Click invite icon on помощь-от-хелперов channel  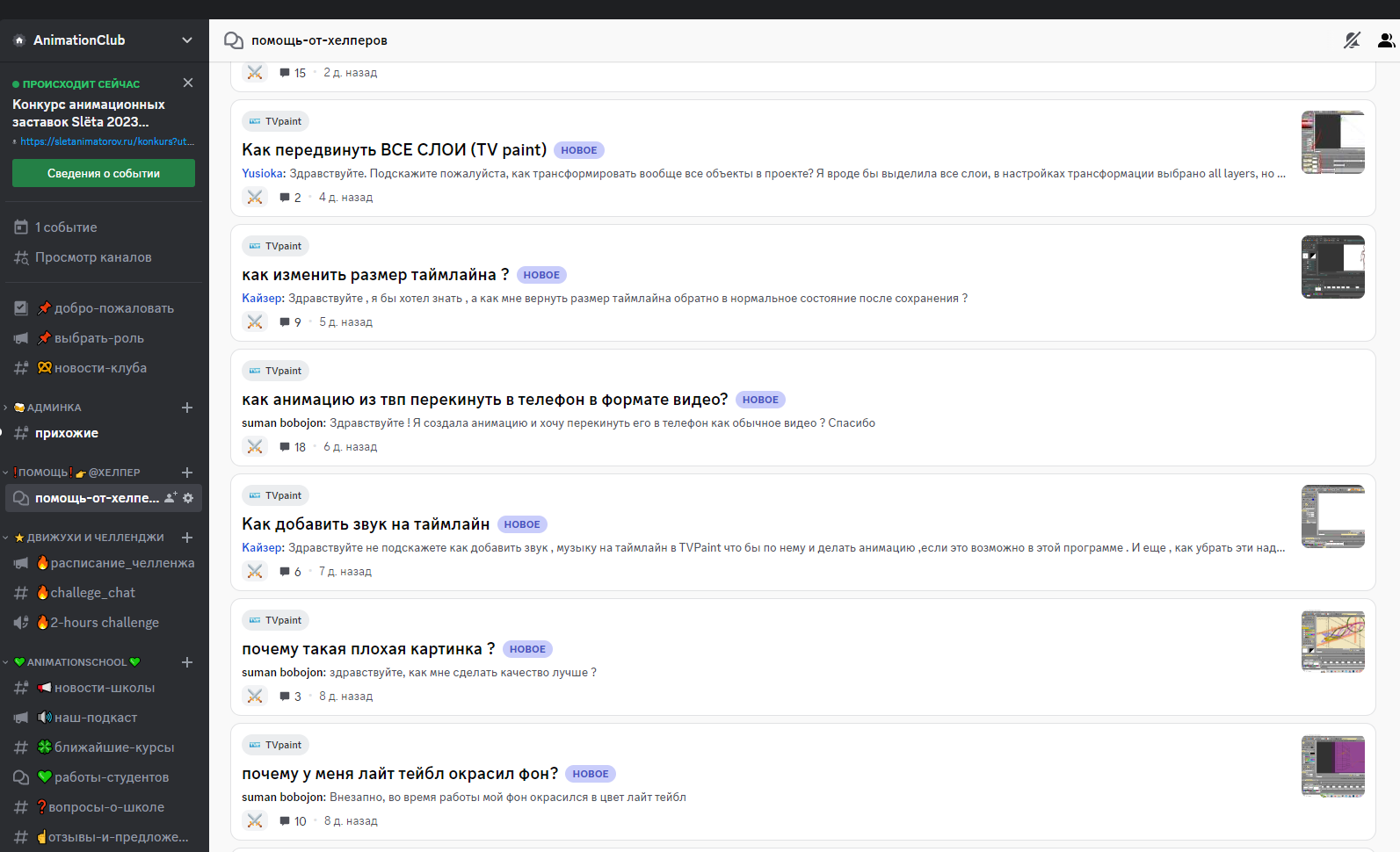[x=170, y=498]
